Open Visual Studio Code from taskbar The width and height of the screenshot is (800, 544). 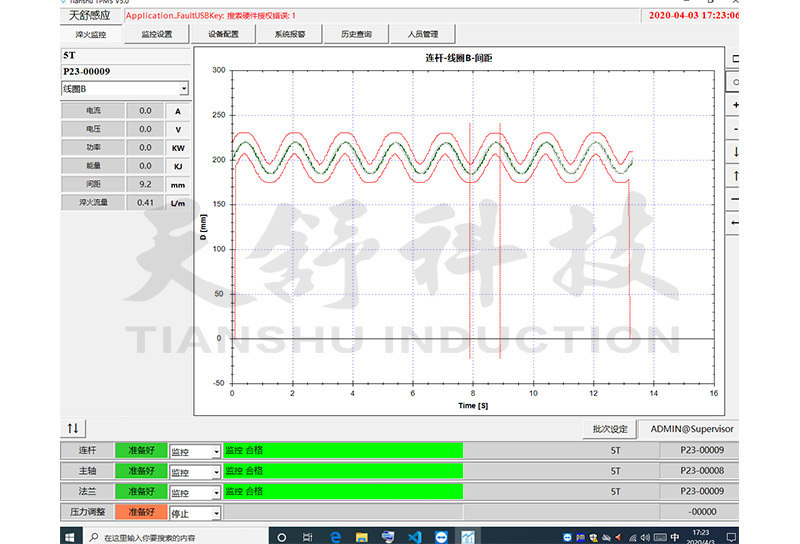click(x=414, y=537)
